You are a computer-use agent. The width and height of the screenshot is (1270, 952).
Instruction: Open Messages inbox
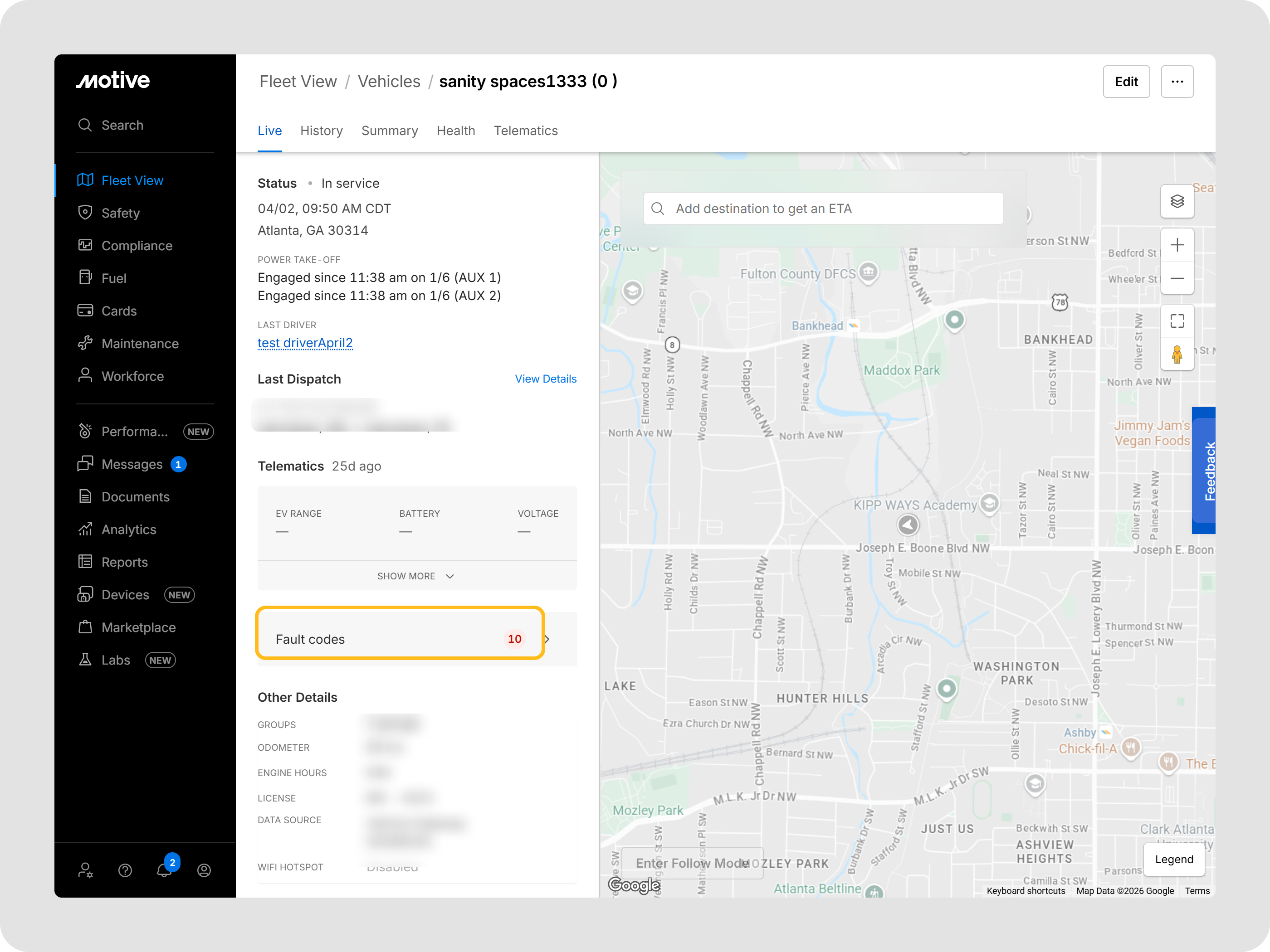[132, 464]
